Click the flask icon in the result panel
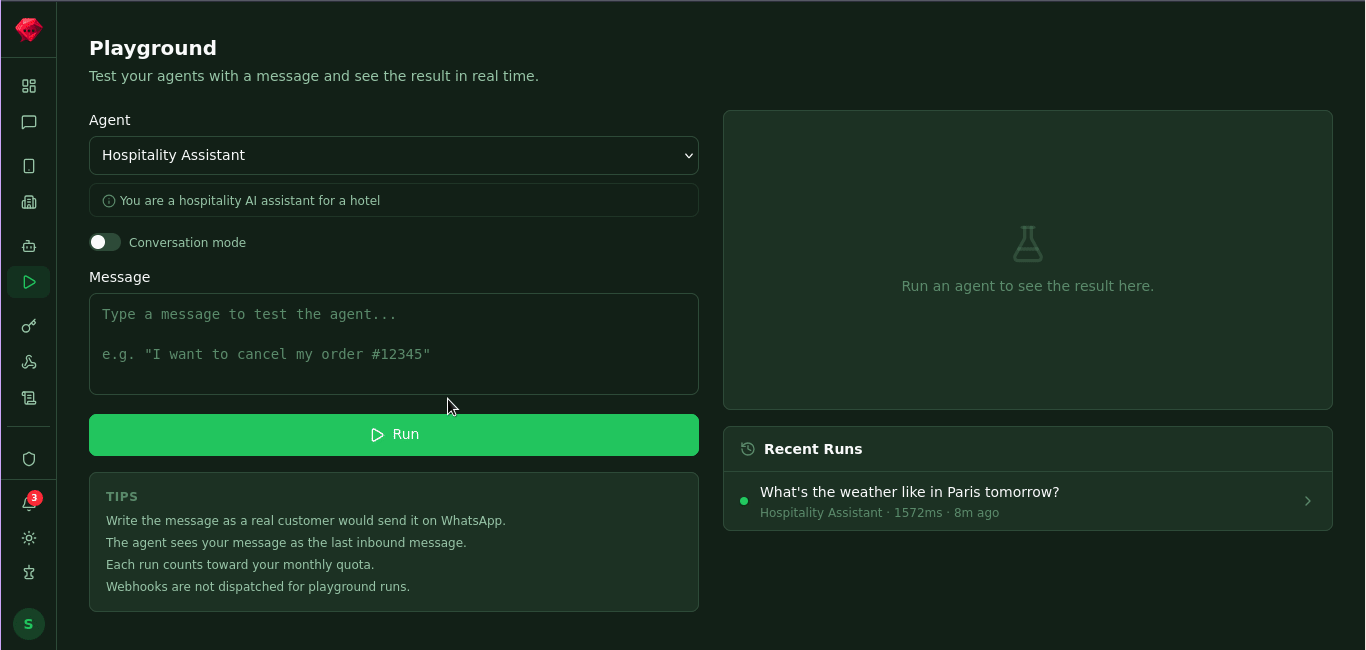Viewport: 1366px width, 650px height. [1028, 244]
